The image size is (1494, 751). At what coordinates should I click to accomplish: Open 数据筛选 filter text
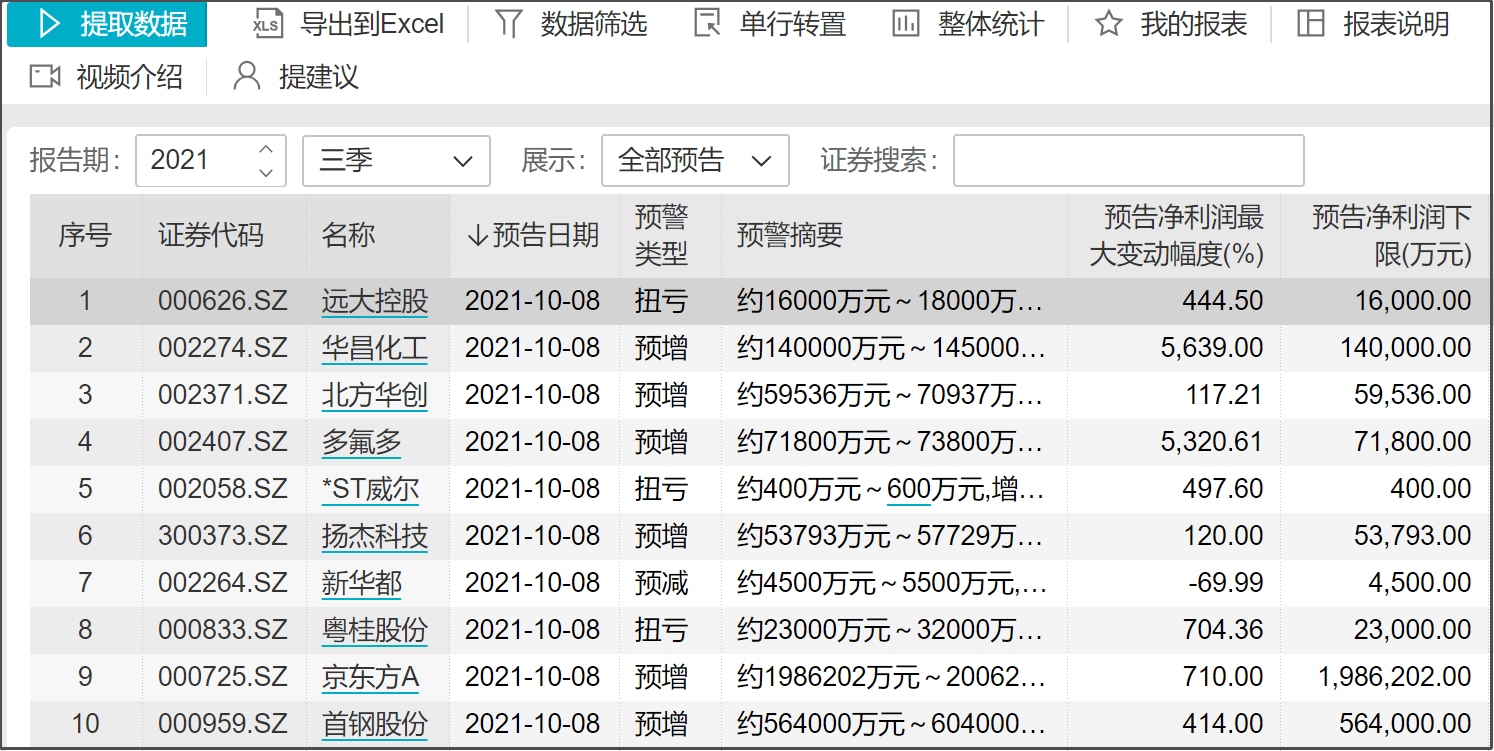[594, 25]
